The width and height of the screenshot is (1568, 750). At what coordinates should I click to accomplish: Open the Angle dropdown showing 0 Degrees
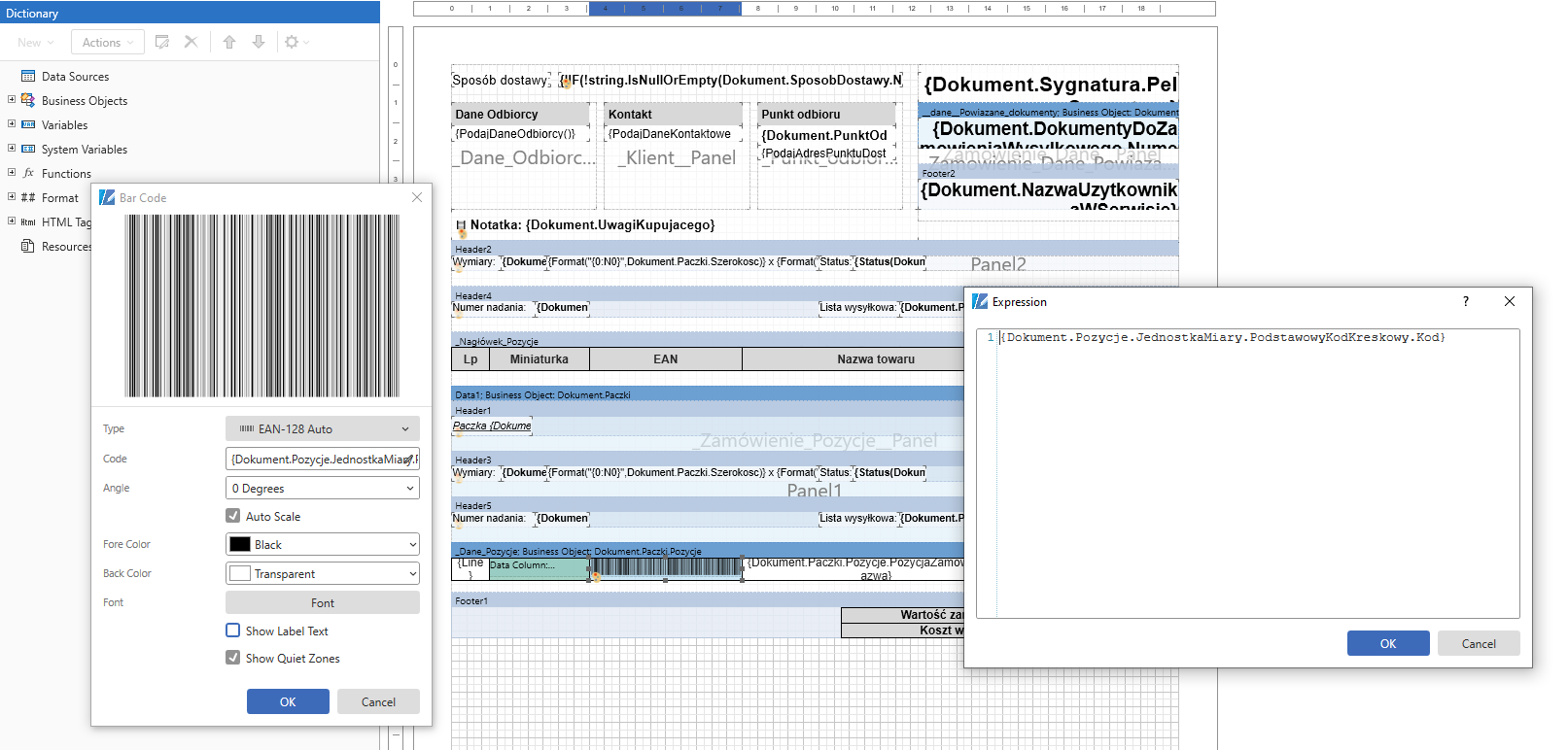click(322, 489)
